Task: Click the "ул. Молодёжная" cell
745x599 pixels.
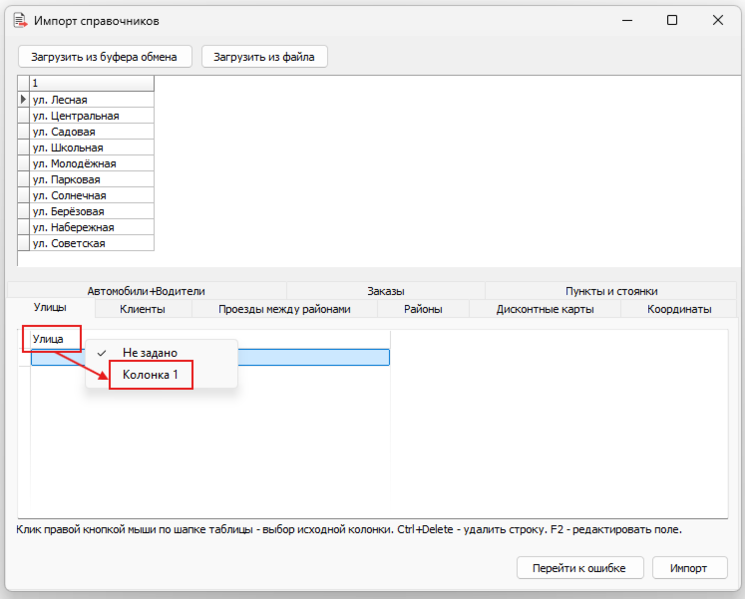Action: point(92,164)
